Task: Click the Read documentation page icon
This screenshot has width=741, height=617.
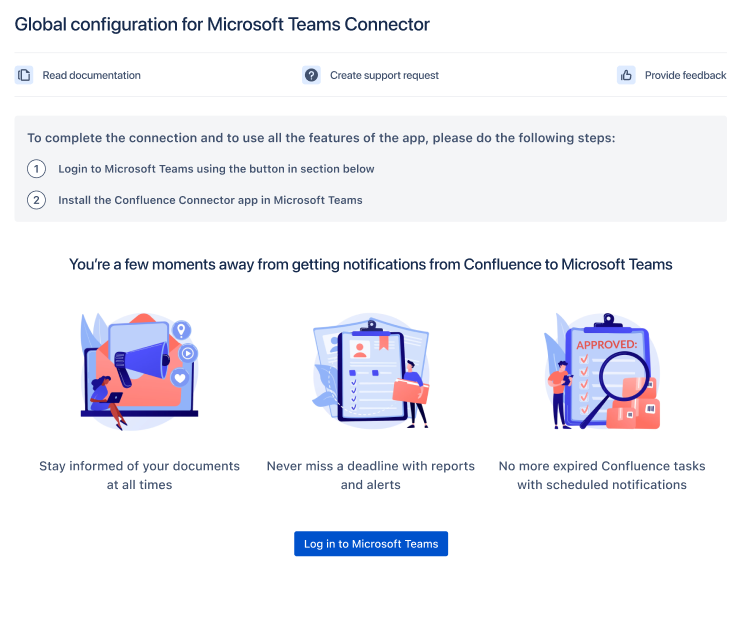Action: point(24,75)
